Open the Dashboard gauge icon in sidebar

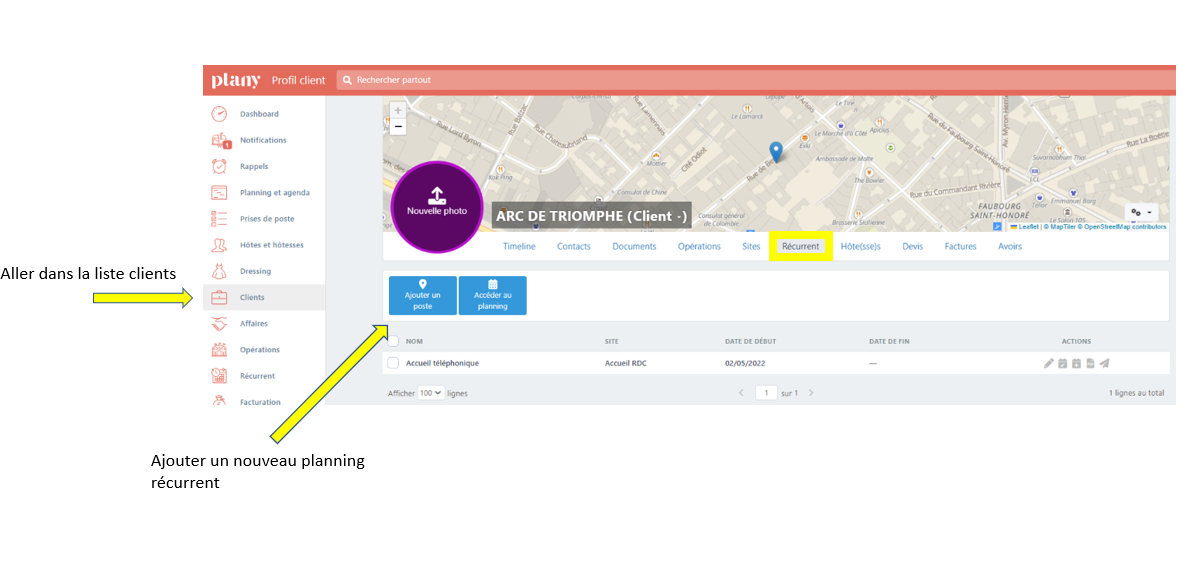[219, 114]
